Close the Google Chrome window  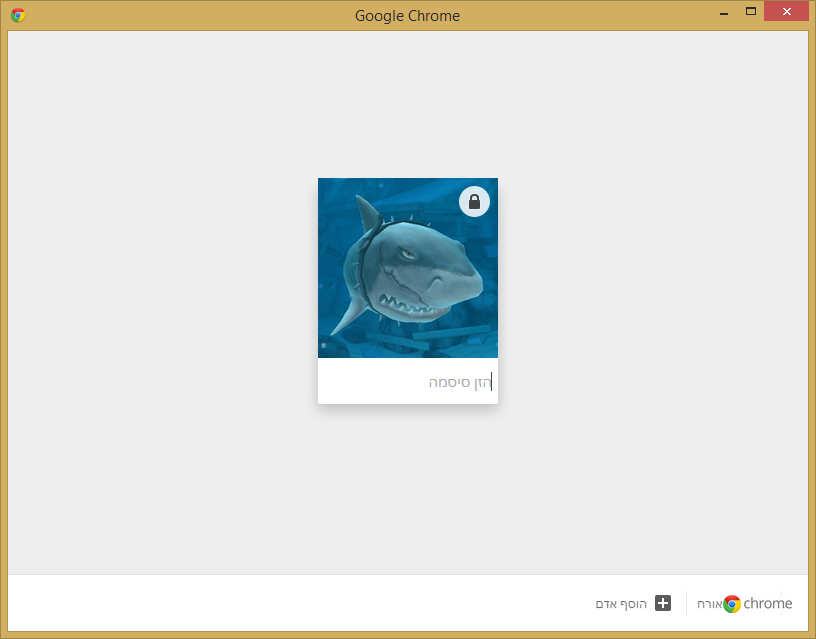coord(786,11)
